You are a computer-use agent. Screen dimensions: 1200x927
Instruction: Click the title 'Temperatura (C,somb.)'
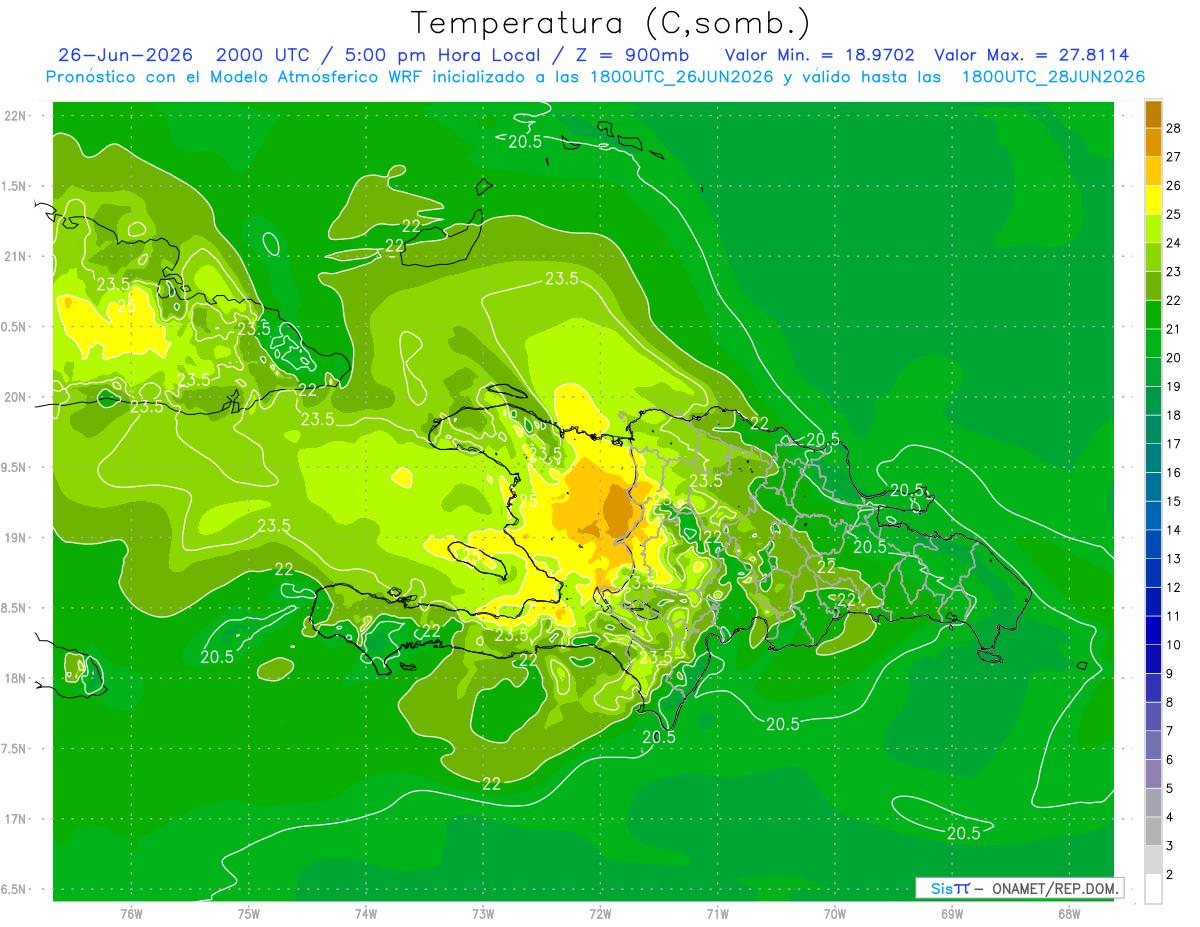tap(611, 23)
